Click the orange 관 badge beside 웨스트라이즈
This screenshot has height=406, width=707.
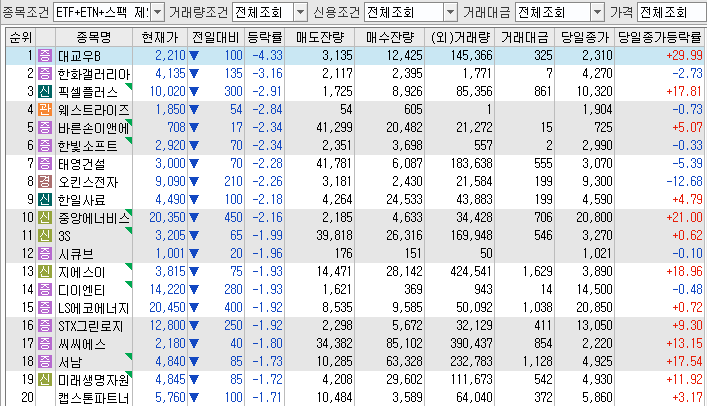45,110
